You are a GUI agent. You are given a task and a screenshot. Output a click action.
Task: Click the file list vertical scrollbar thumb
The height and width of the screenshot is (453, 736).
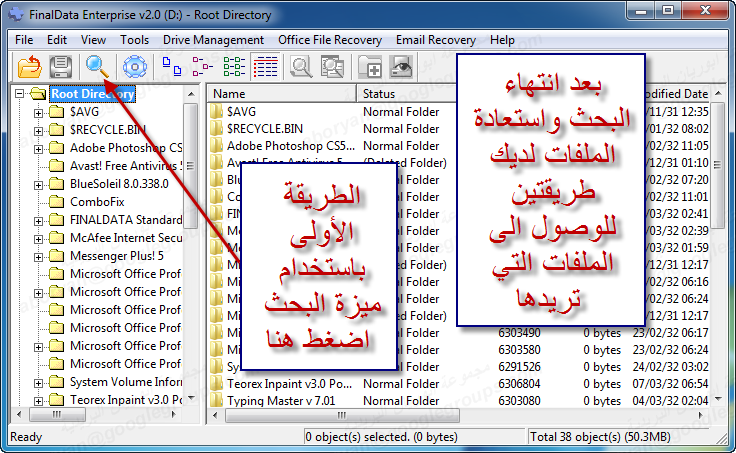718,165
